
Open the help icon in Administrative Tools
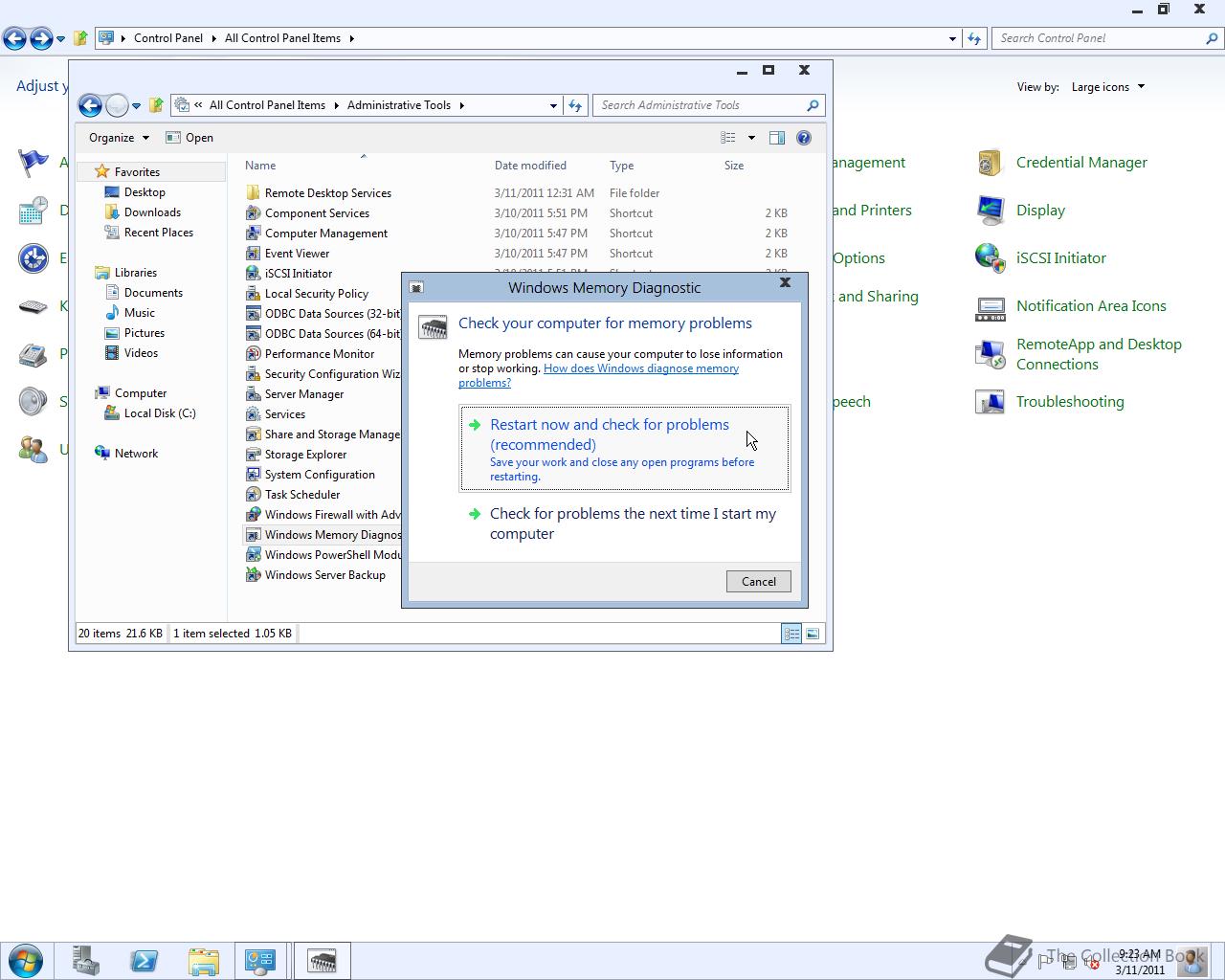804,138
